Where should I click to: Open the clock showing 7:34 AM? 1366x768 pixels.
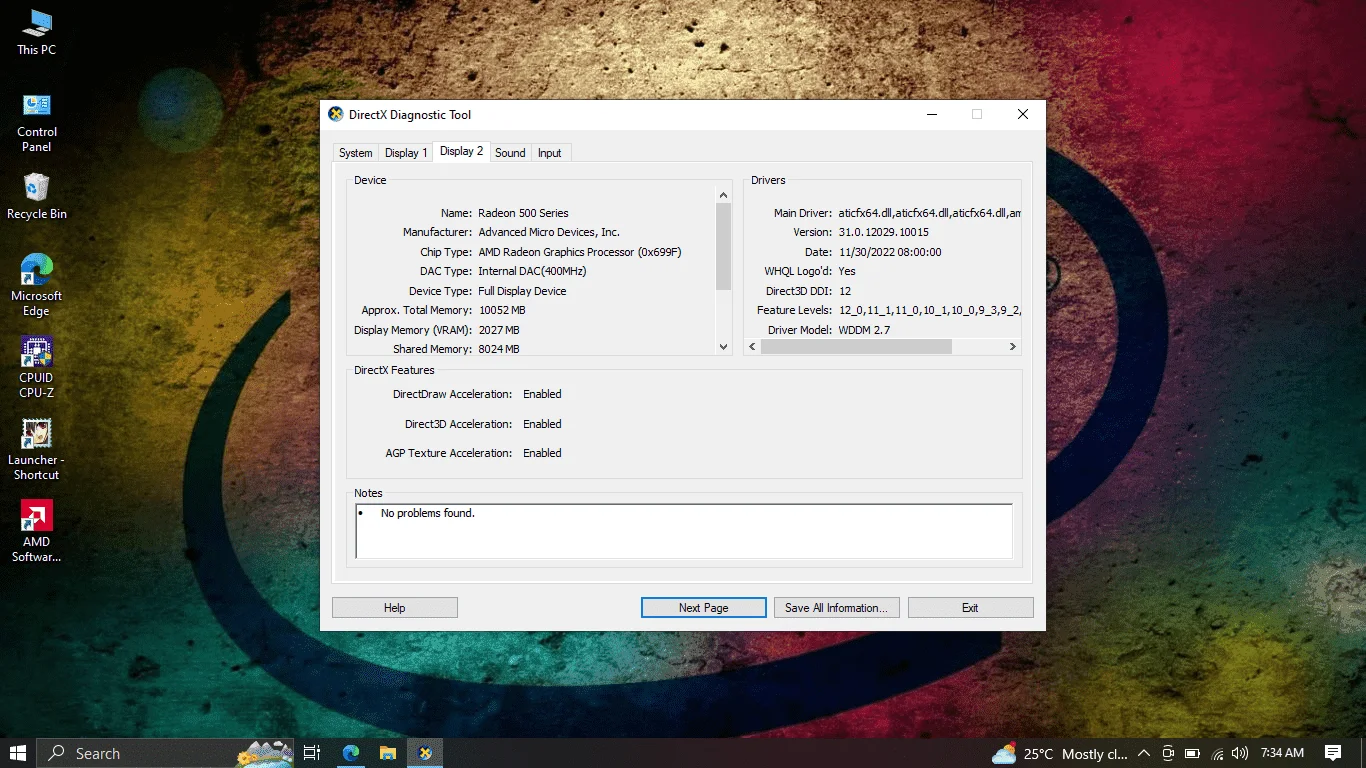pos(1282,753)
